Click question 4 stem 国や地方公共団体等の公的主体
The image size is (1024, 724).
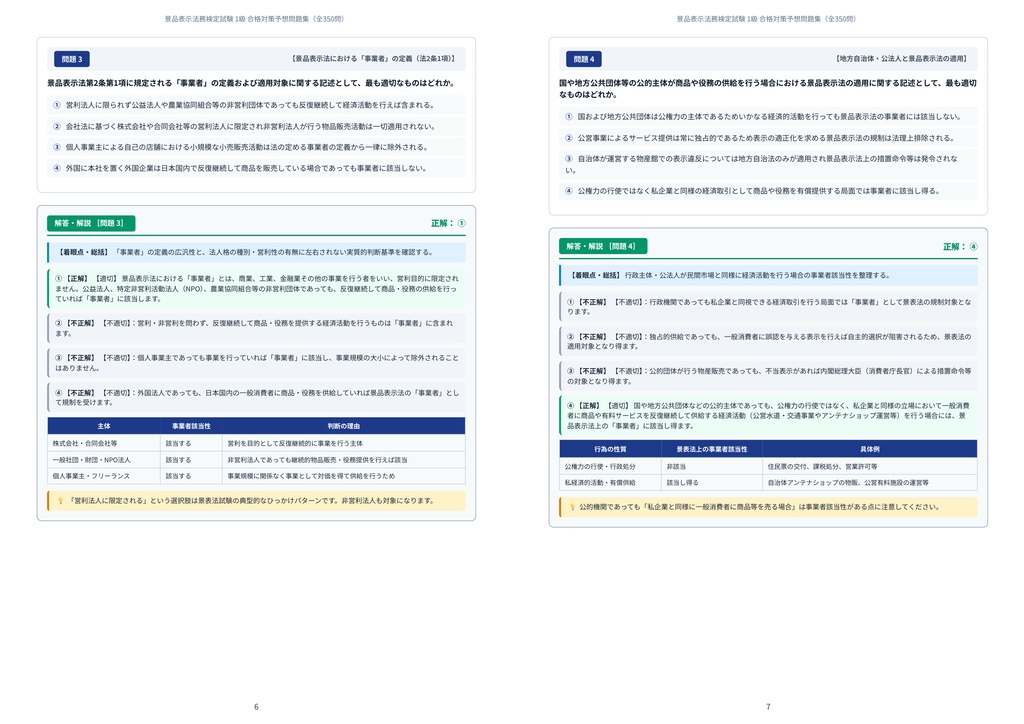768,89
